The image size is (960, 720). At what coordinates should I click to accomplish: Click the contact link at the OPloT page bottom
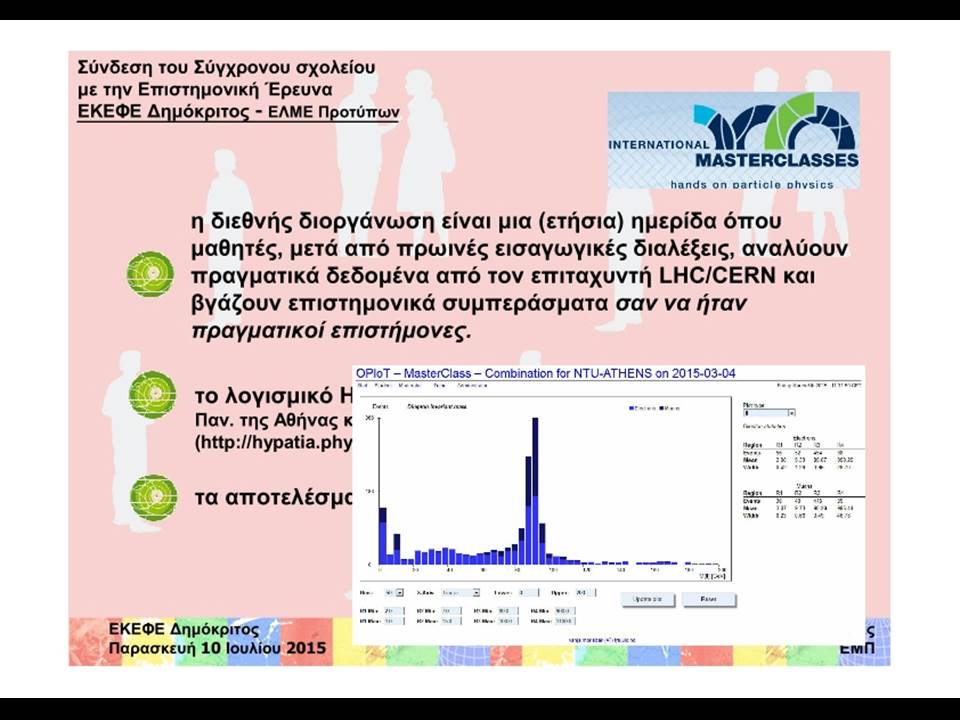602,640
